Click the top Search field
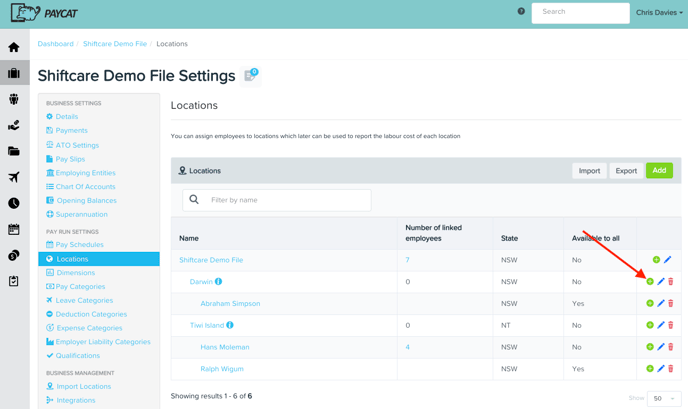The width and height of the screenshot is (688, 409). tap(580, 13)
